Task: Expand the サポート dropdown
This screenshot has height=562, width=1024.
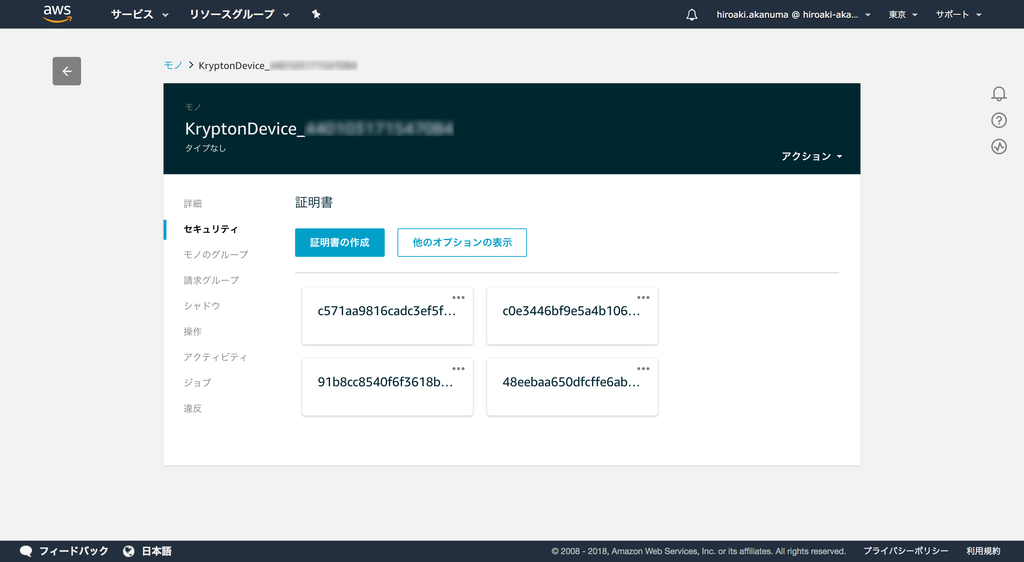Action: tap(959, 14)
